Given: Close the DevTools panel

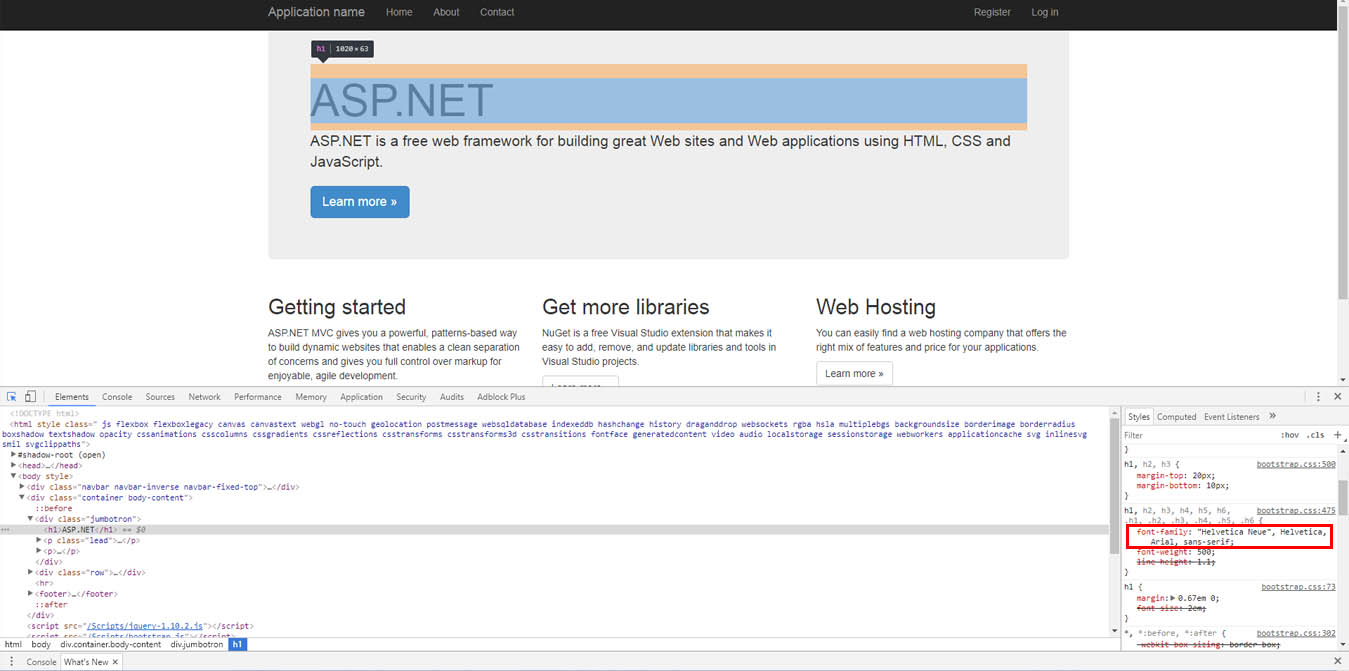Looking at the screenshot, I should click(x=1338, y=397).
